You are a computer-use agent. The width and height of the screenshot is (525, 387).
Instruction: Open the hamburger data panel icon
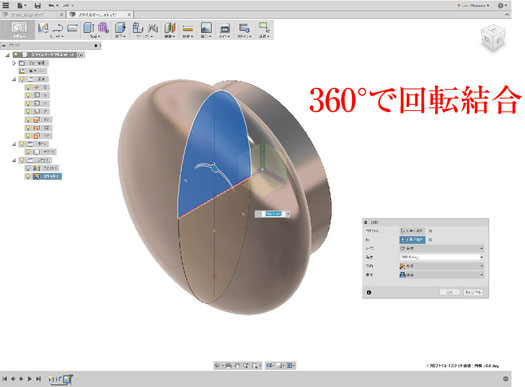pos(6,5)
